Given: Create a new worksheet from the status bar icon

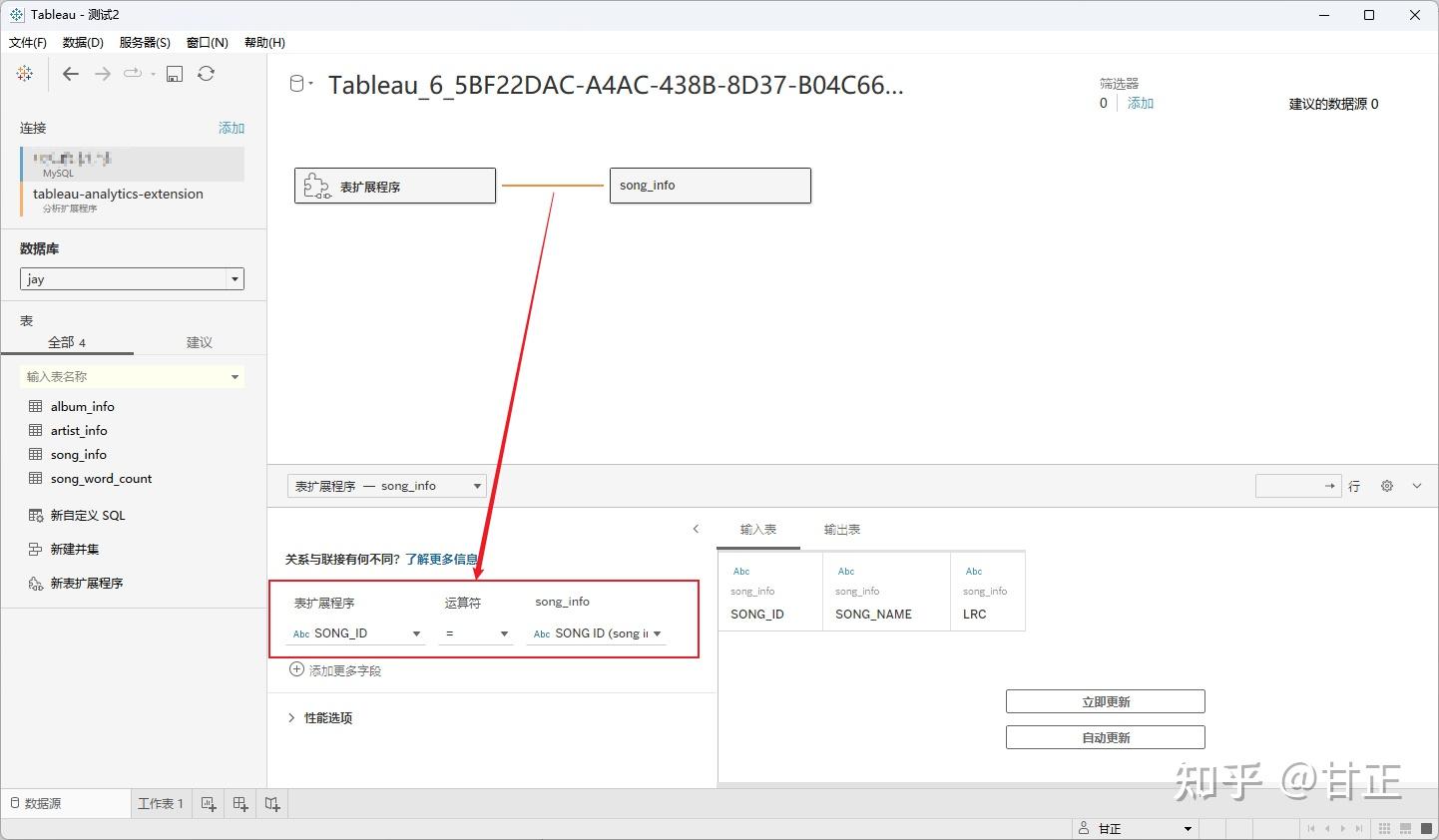Looking at the screenshot, I should point(208,803).
